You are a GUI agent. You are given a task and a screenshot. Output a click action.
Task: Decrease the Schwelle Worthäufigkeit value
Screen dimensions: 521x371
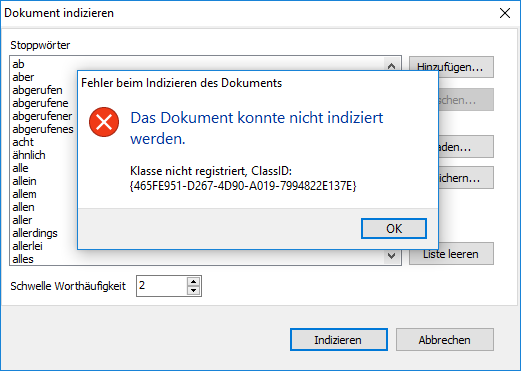(x=193, y=290)
